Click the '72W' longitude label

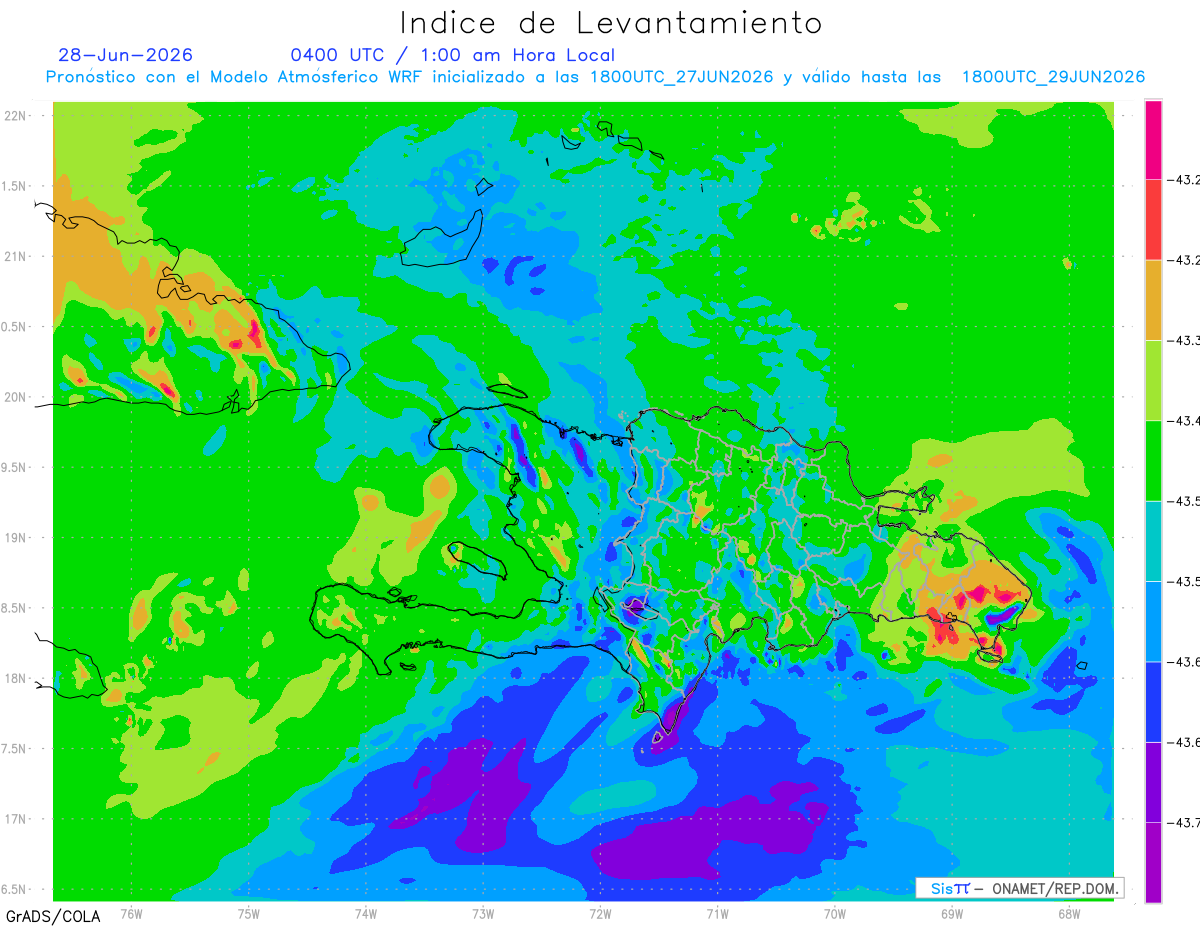(600, 912)
